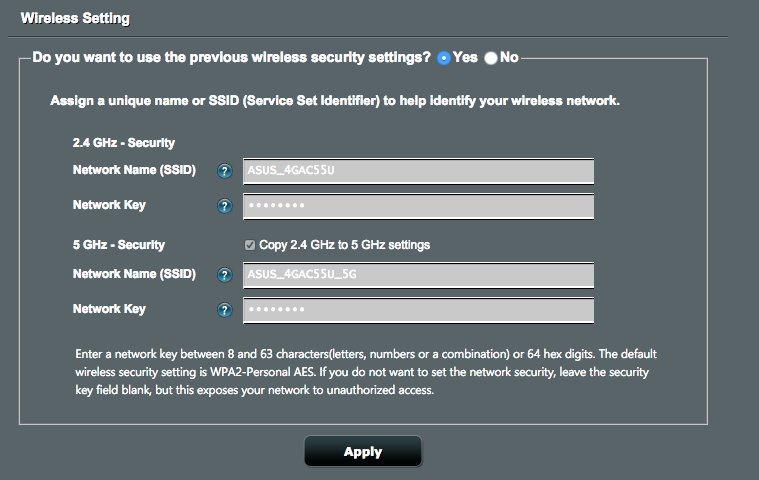
Task: Open help icon for 2.4 GHz Network Key
Action: click(224, 206)
